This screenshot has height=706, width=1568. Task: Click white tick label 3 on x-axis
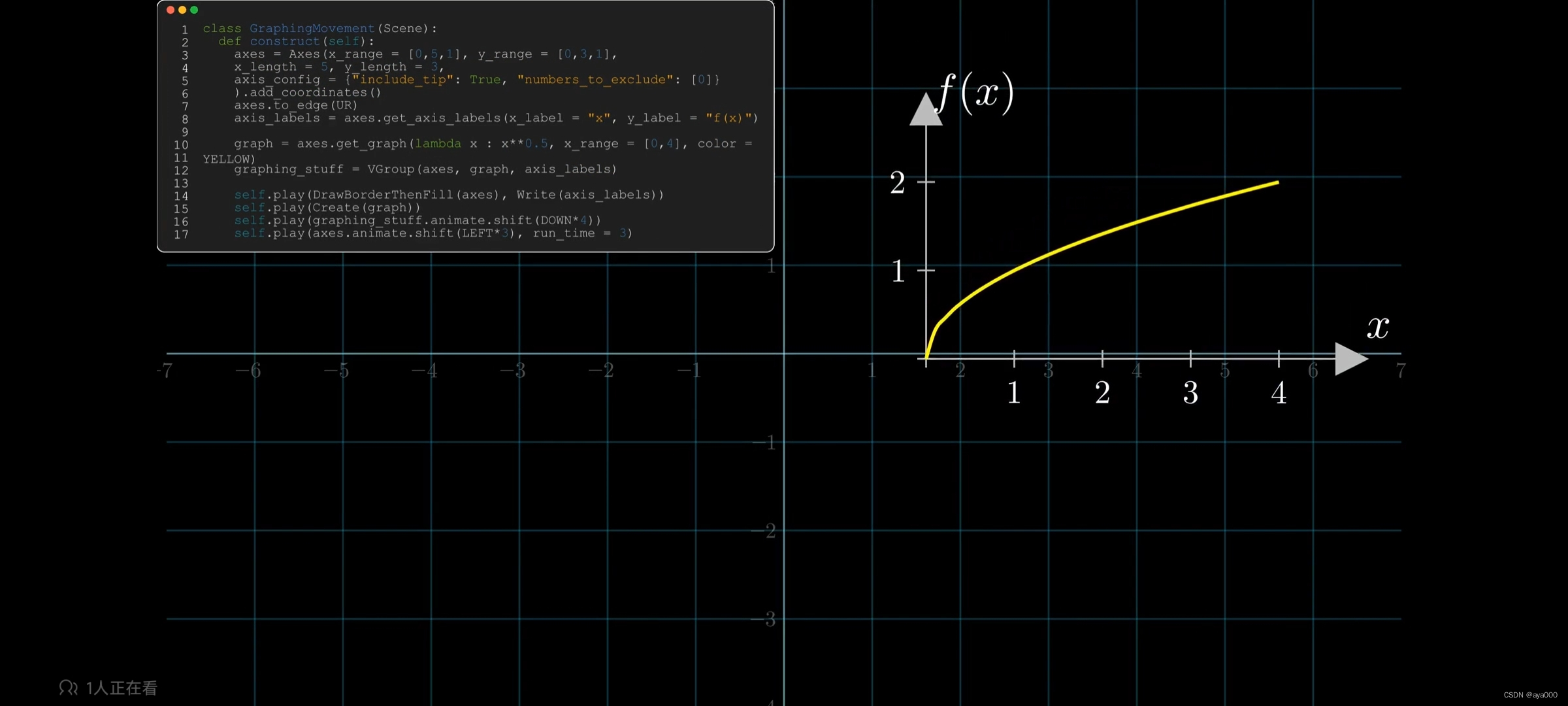click(x=1190, y=393)
